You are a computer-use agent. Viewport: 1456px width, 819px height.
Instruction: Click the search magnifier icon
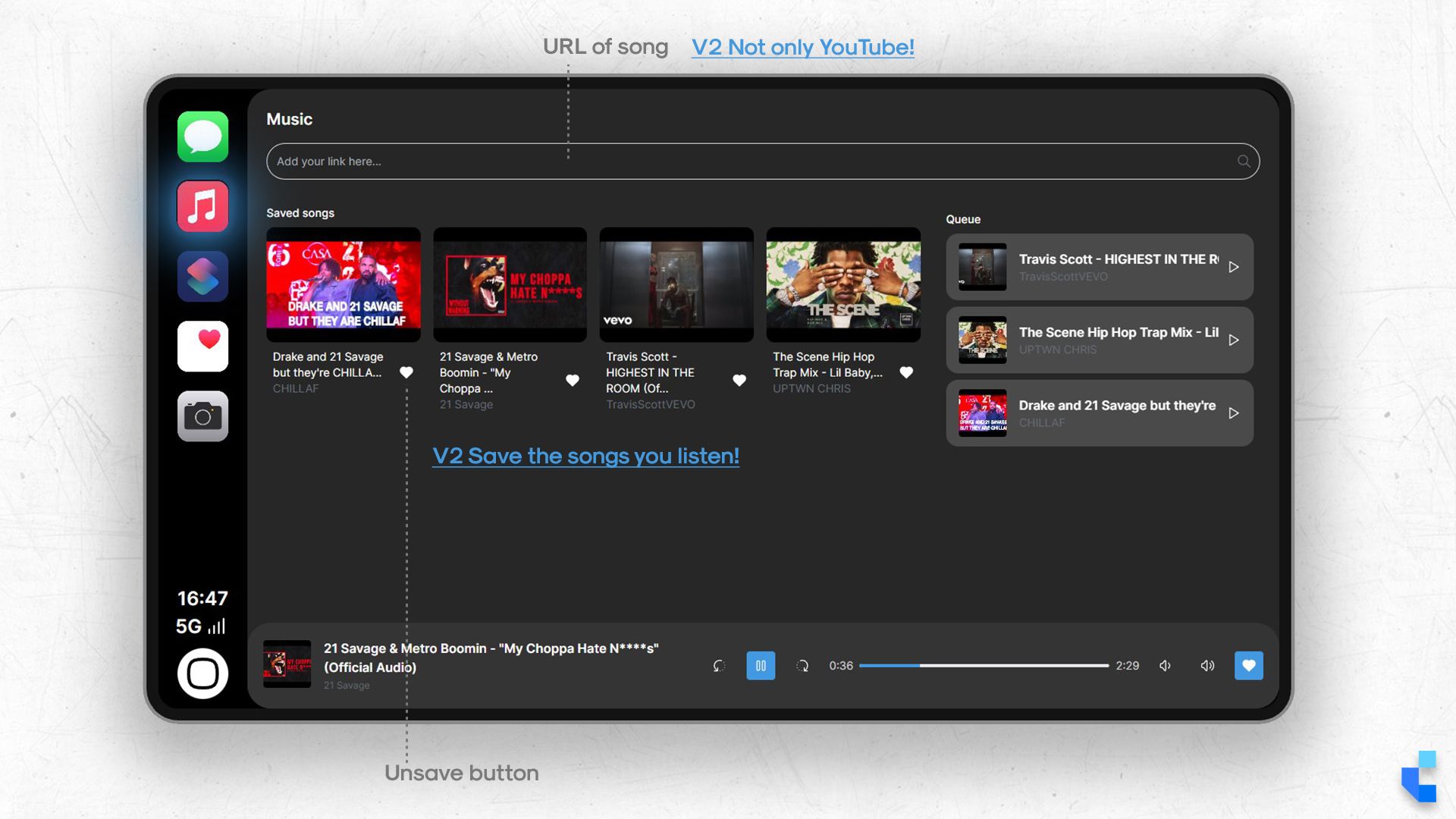pos(1244,161)
